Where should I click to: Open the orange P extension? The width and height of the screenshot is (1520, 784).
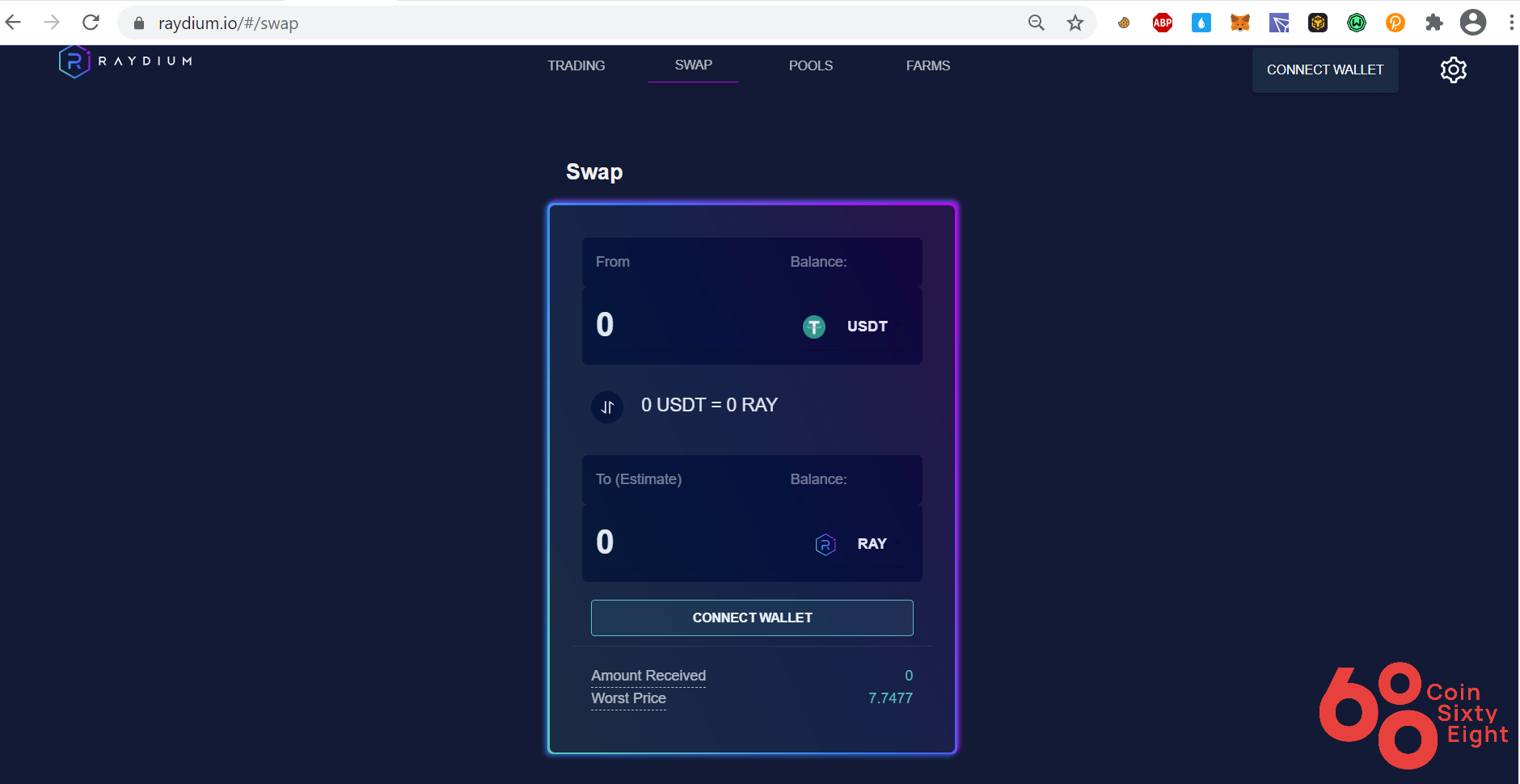pos(1395,23)
